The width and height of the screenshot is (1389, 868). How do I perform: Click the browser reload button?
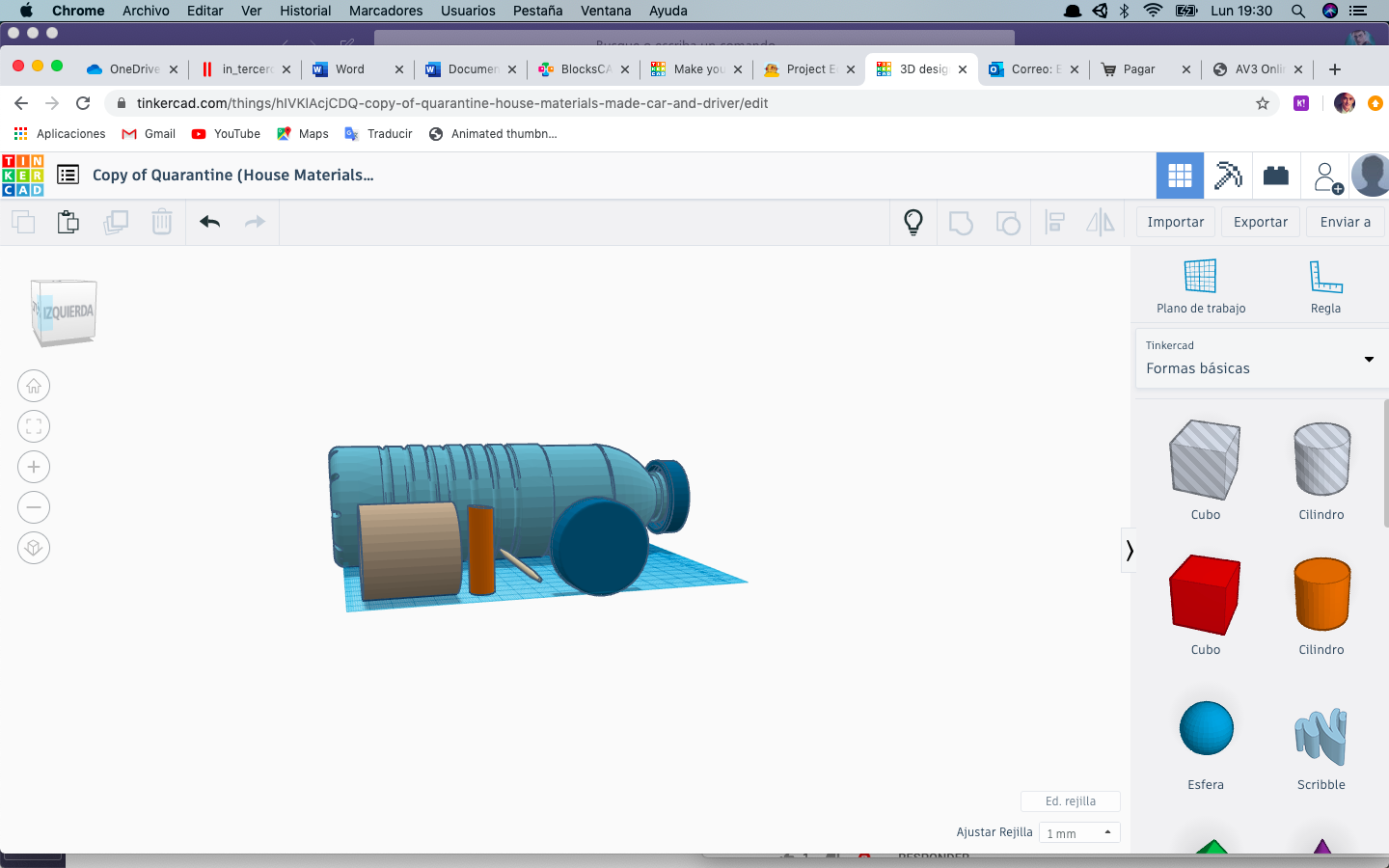point(83,103)
